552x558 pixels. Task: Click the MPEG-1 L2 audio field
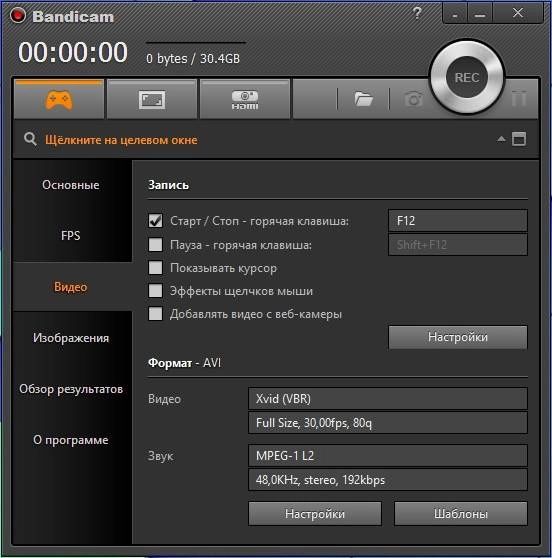click(388, 456)
